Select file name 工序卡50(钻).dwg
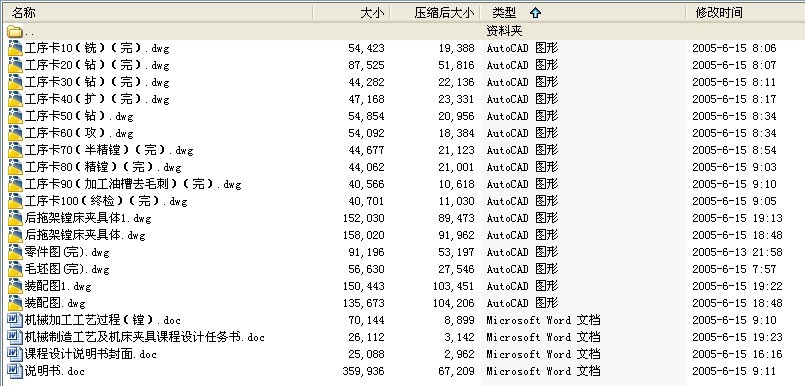 [79, 116]
